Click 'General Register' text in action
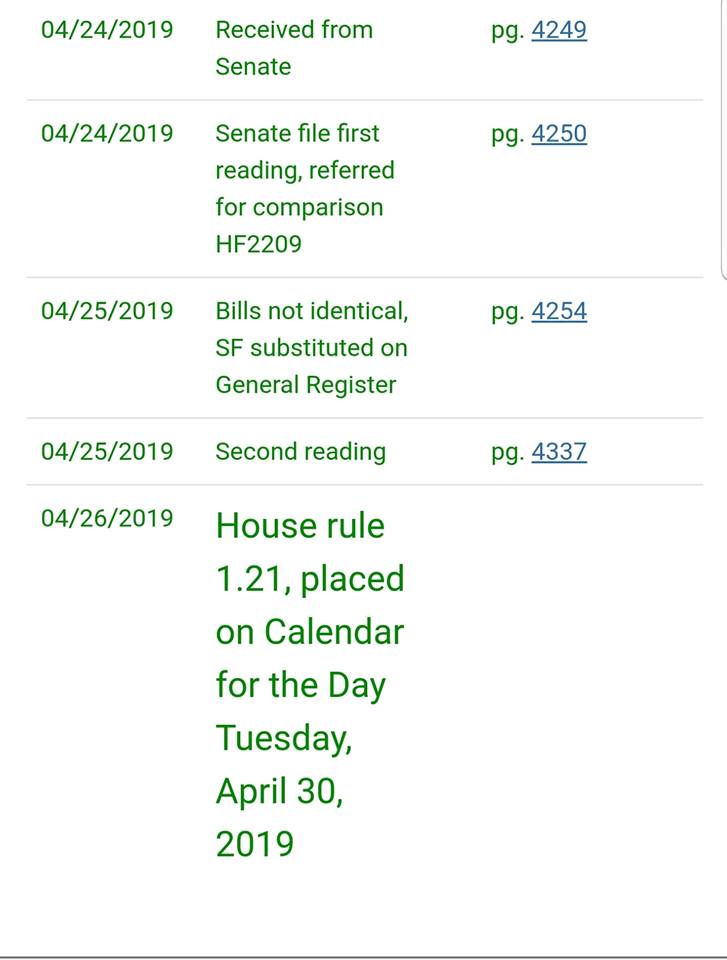The width and height of the screenshot is (727, 960). [x=306, y=385]
